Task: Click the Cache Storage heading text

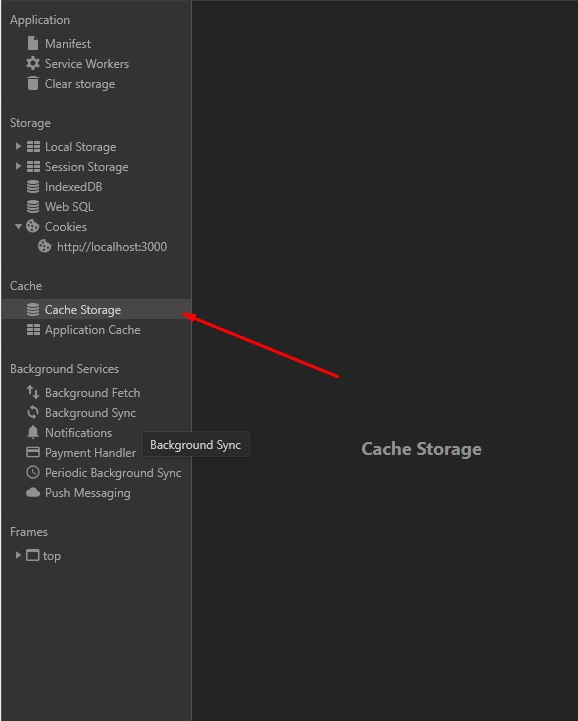Action: click(x=421, y=449)
